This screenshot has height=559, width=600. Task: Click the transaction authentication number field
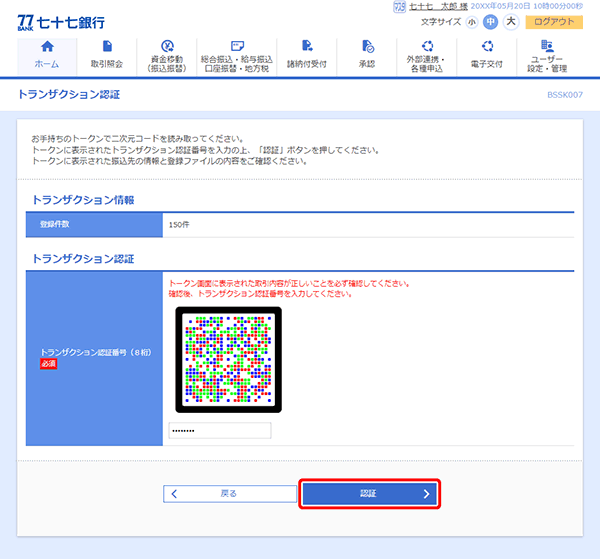point(220,431)
